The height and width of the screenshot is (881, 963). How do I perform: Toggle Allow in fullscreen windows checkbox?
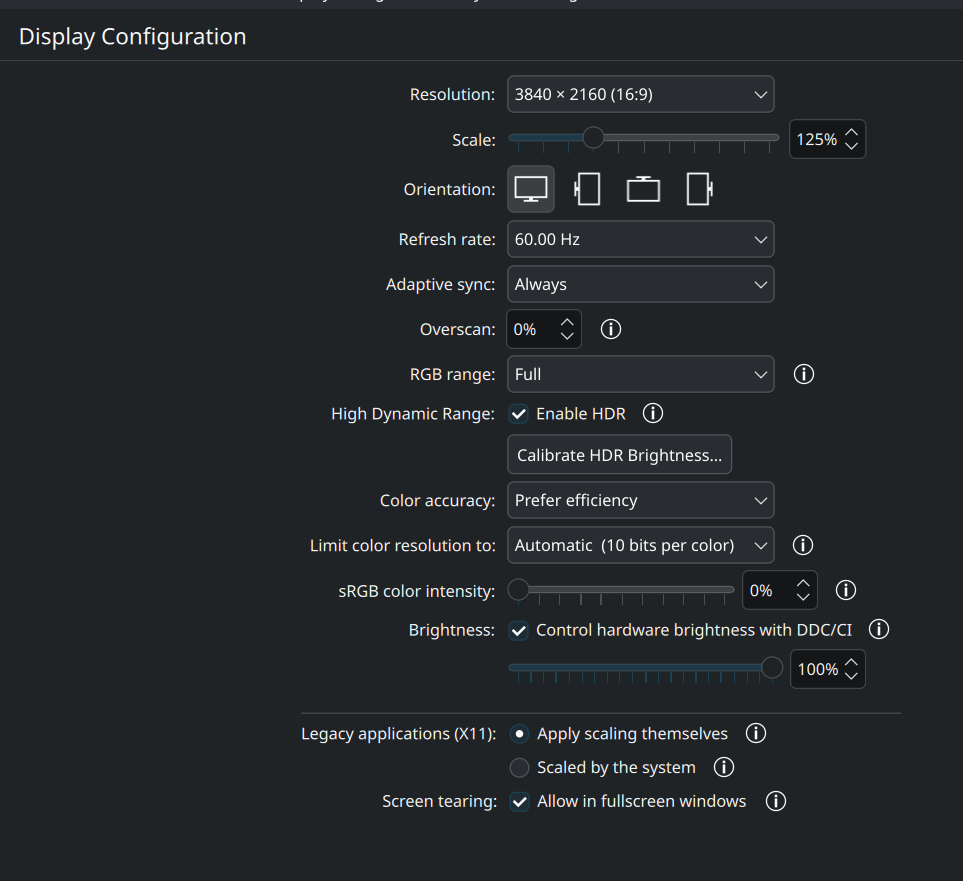click(x=519, y=802)
